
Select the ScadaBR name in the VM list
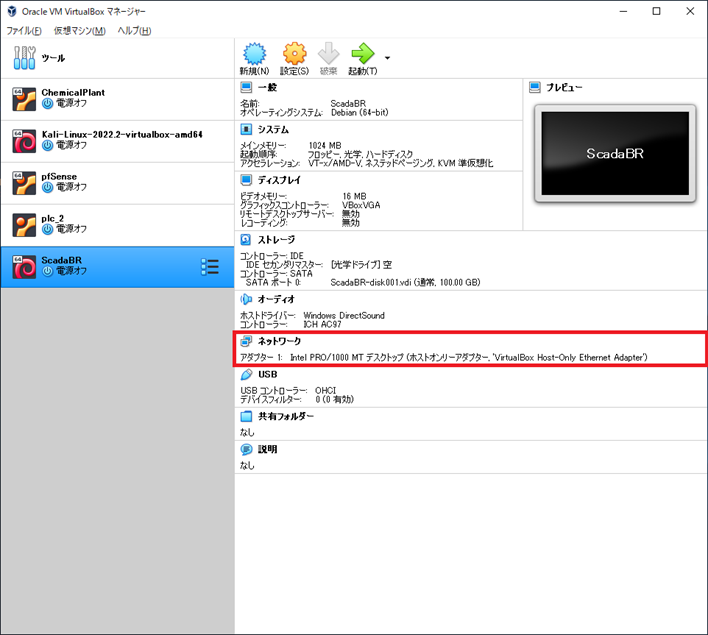(x=62, y=261)
